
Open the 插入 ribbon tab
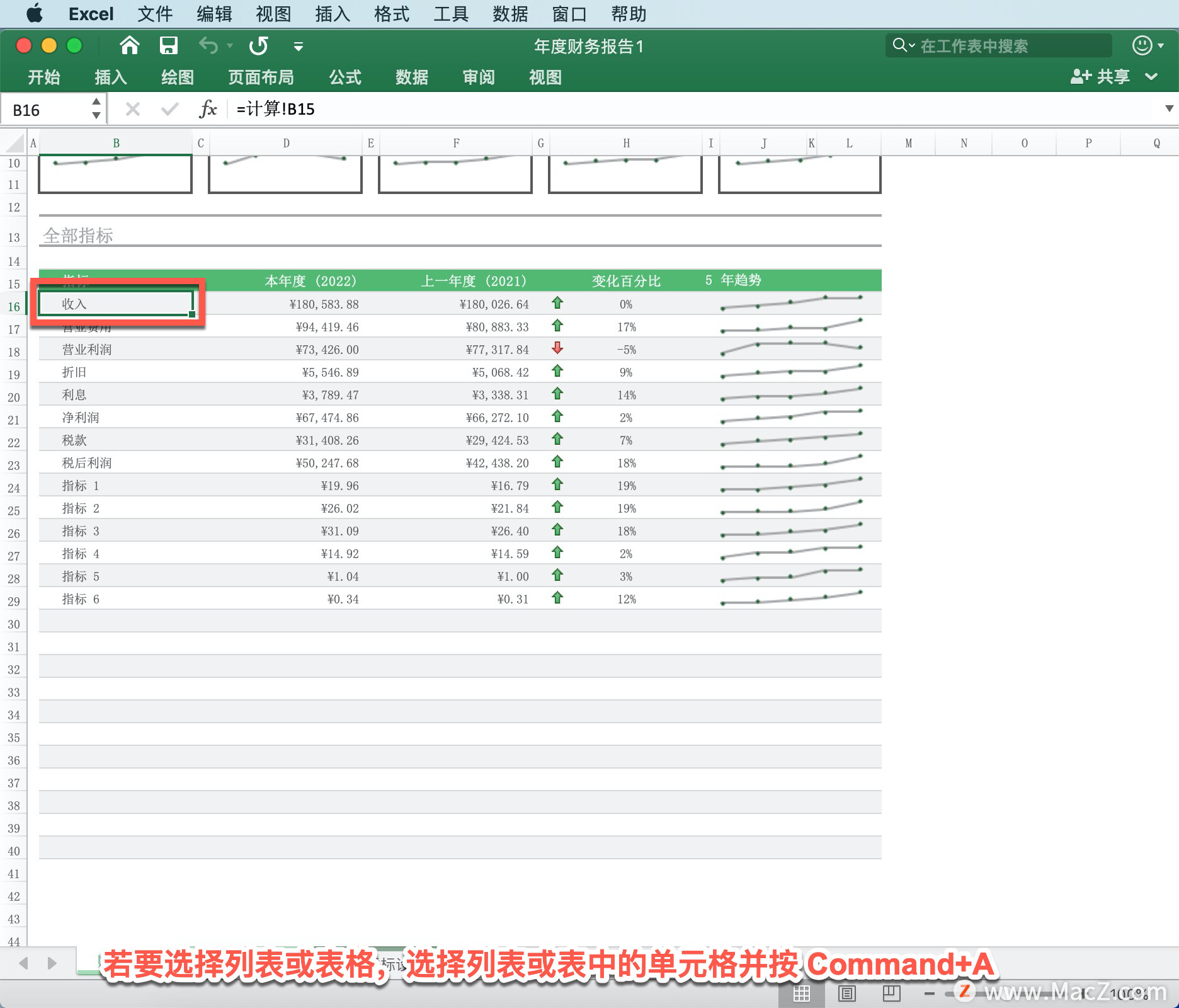[x=111, y=77]
